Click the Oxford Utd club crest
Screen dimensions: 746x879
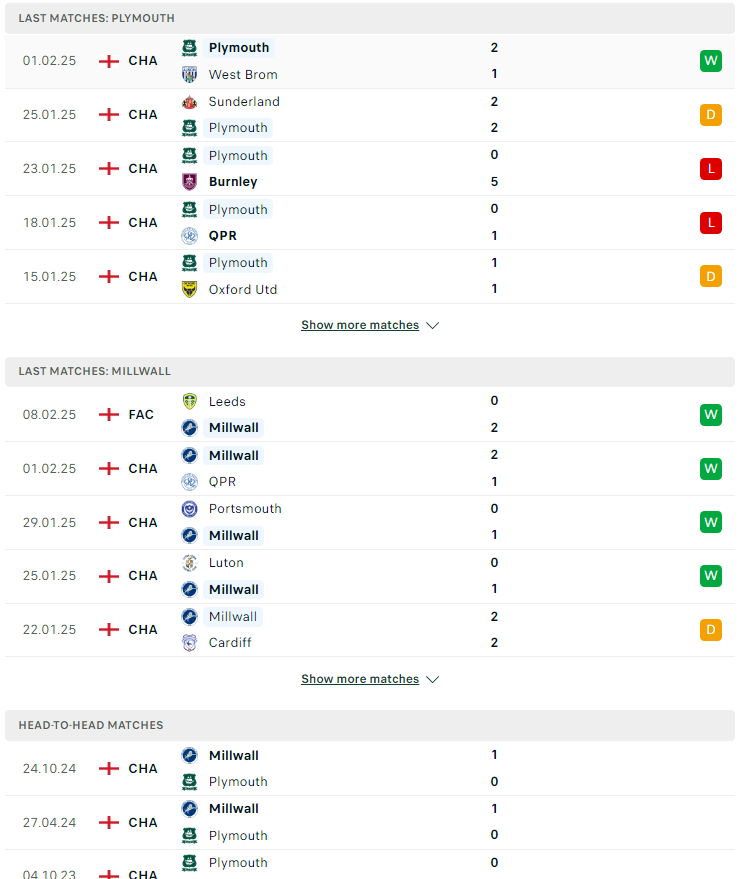coord(189,289)
